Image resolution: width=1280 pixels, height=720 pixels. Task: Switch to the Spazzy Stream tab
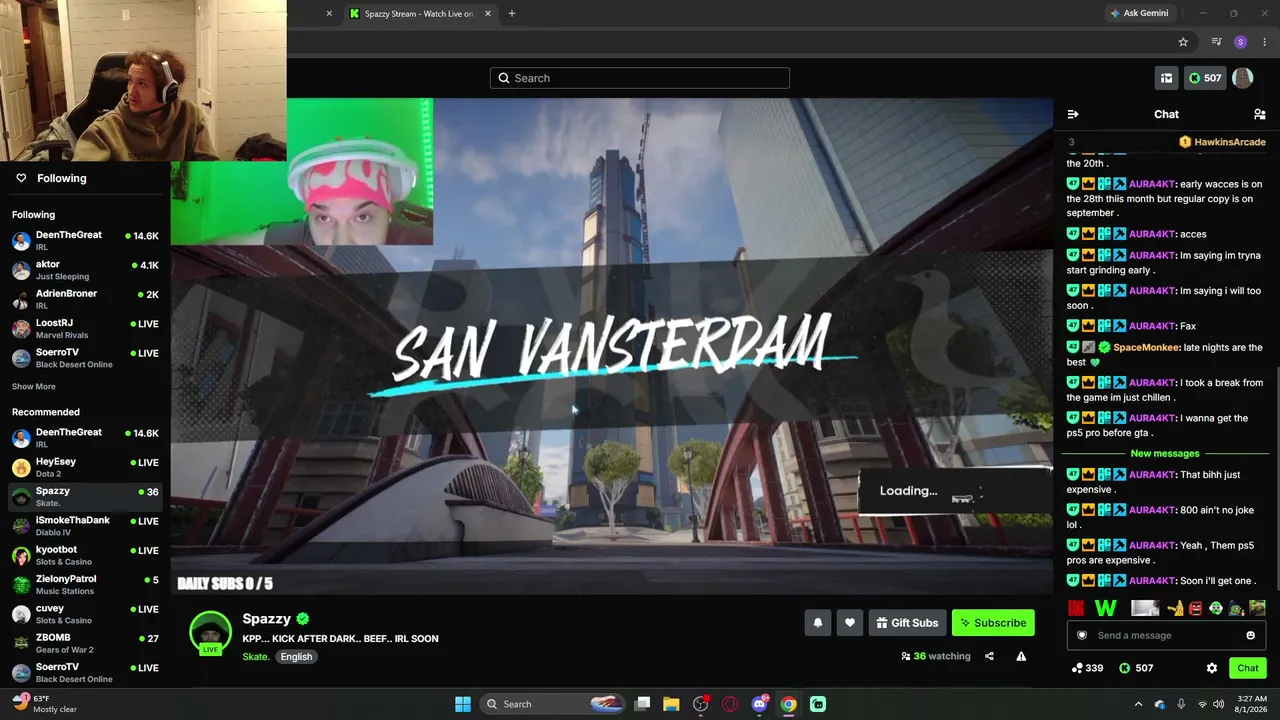420,13
